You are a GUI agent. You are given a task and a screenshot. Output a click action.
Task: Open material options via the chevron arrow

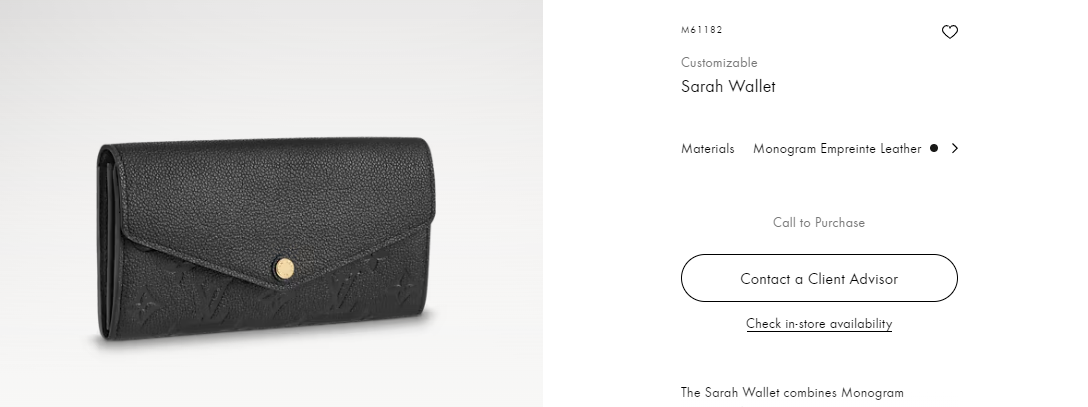(955, 148)
